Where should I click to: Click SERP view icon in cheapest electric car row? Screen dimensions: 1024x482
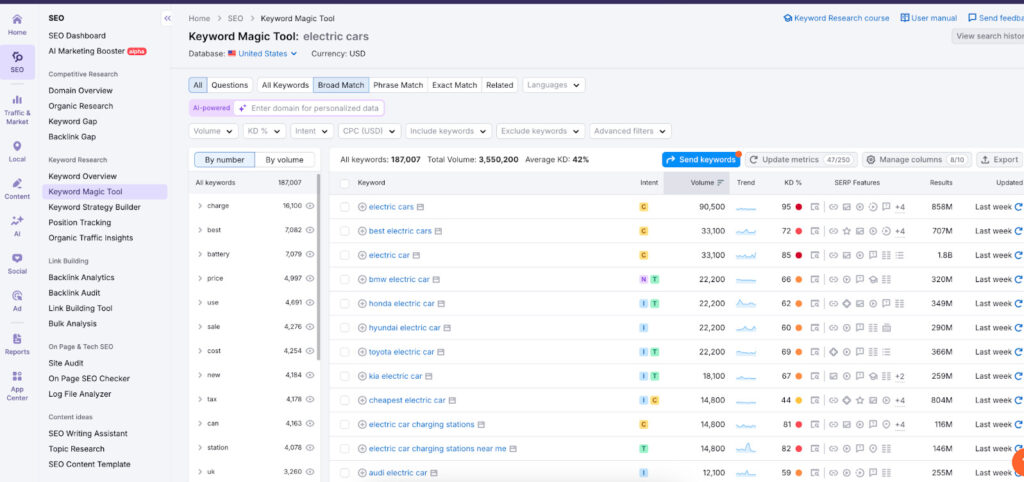[814, 400]
